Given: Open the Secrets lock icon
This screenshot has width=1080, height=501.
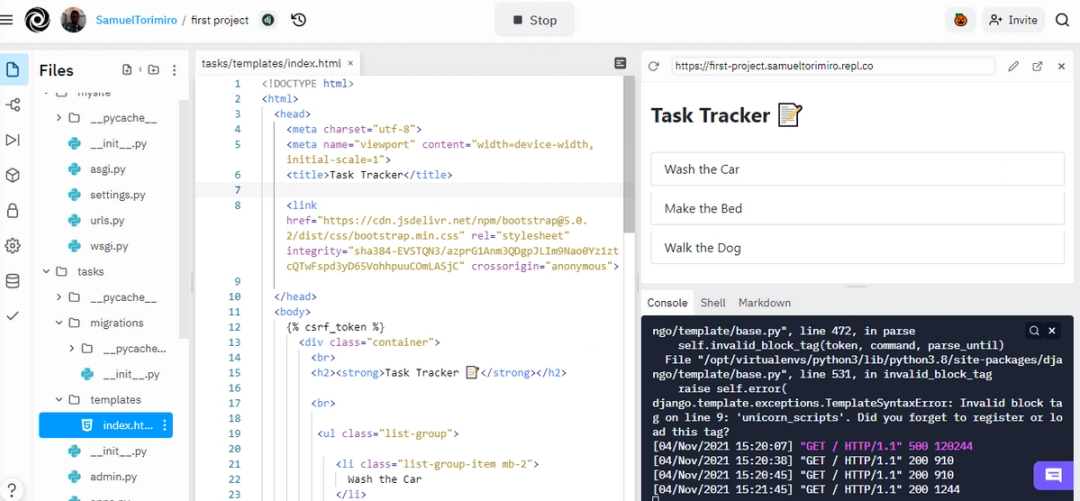Looking at the screenshot, I should (x=12, y=210).
